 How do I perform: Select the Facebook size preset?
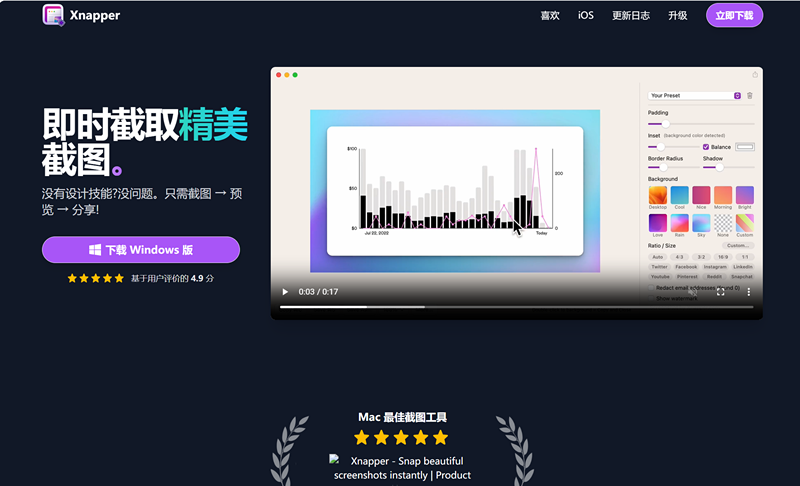686,267
